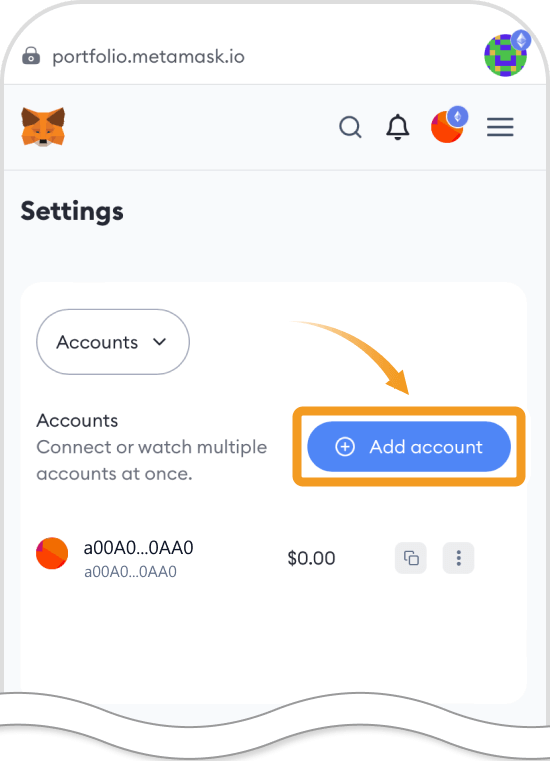Viewport: 550px width, 761px height.
Task: Copy the a00A0...0AA0 account address
Action: [411, 558]
